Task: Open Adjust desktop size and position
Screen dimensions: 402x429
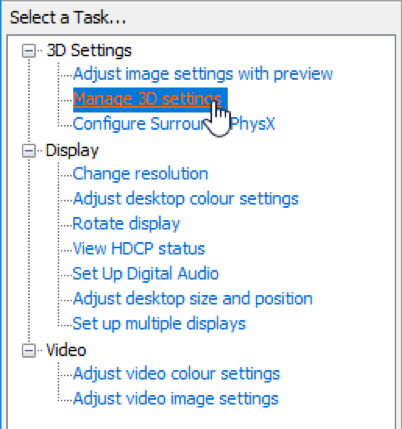Action: (x=193, y=299)
